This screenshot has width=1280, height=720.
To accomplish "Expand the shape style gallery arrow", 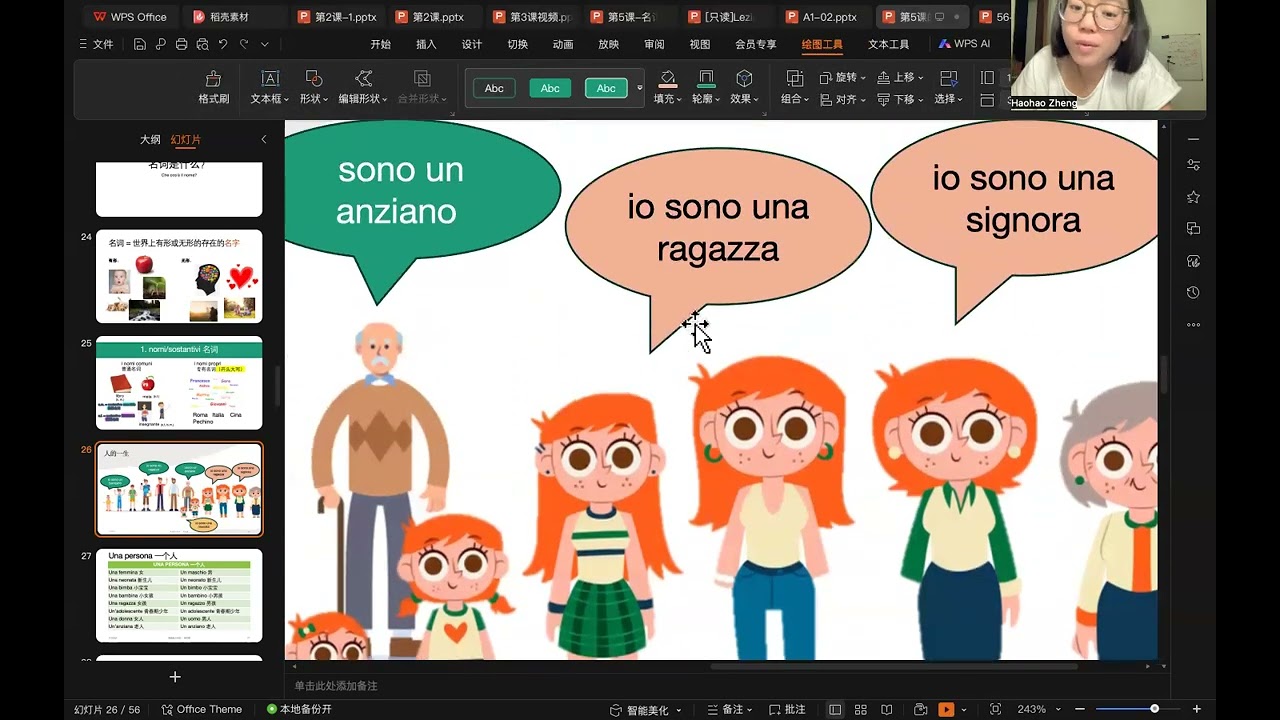I will [x=640, y=88].
